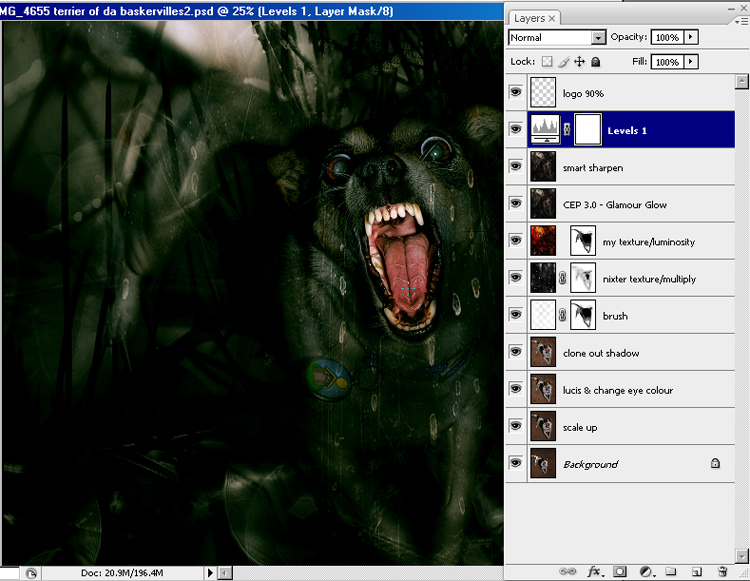The width and height of the screenshot is (750, 581).
Task: Click lock position move icon
Action: (x=579, y=62)
